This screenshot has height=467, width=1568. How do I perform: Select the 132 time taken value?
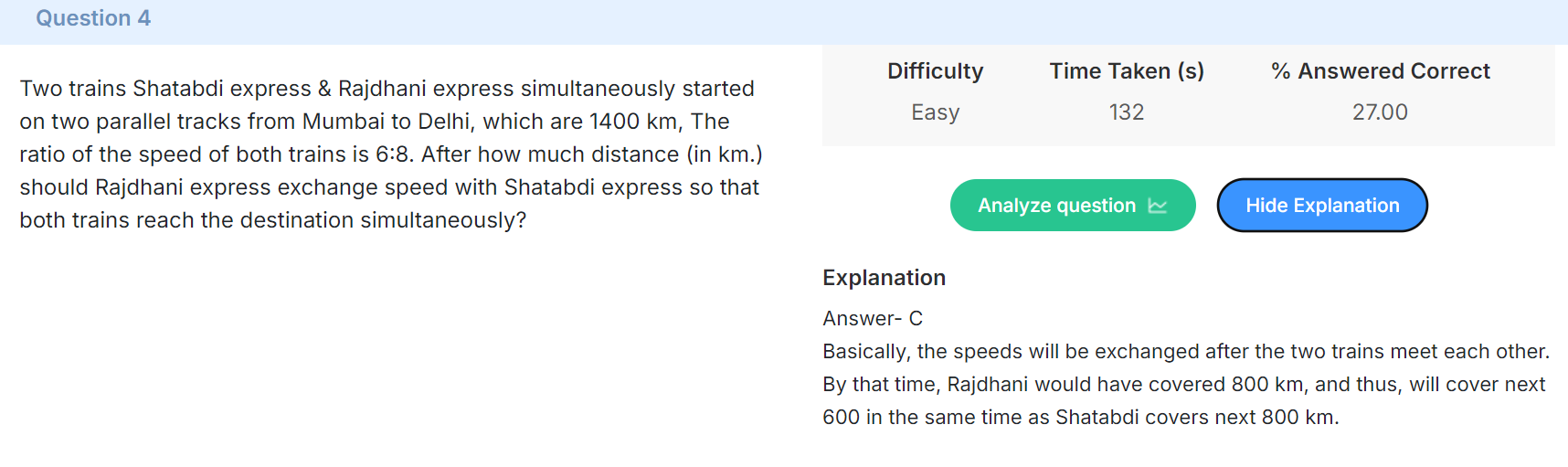tap(1127, 112)
